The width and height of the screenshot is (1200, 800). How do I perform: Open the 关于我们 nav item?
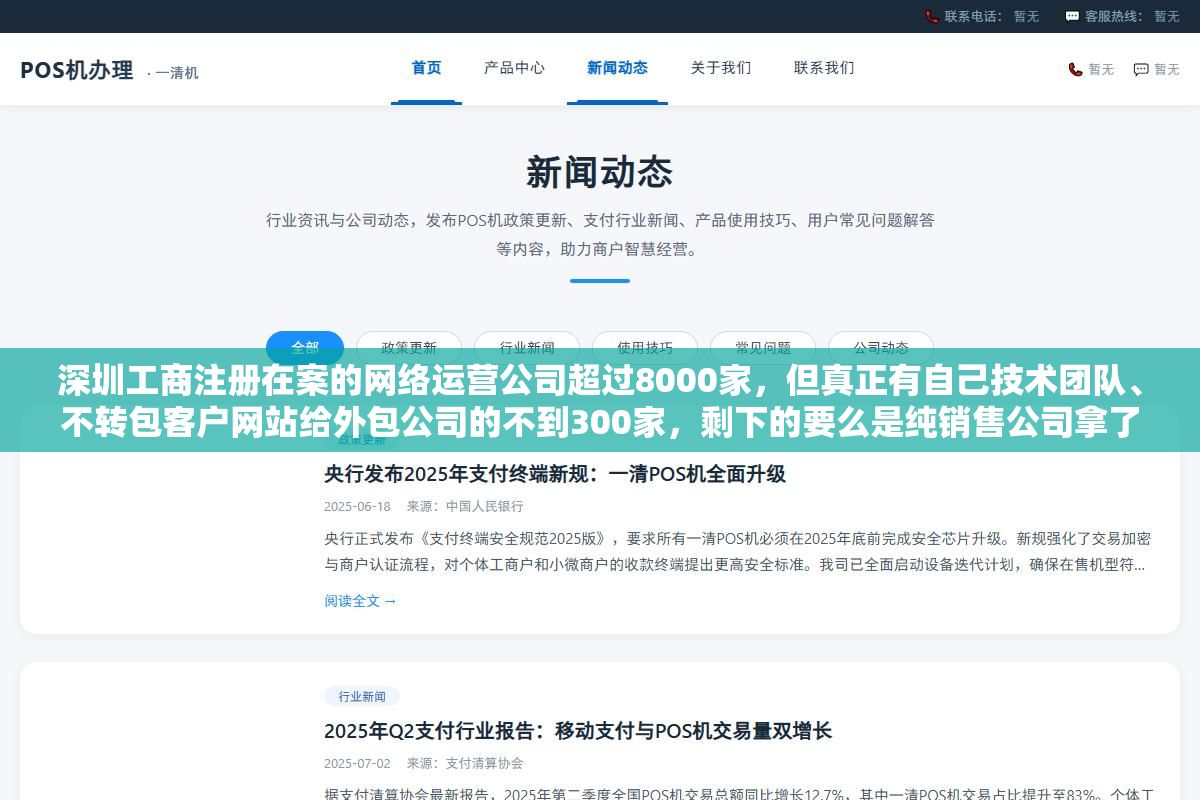tap(720, 68)
